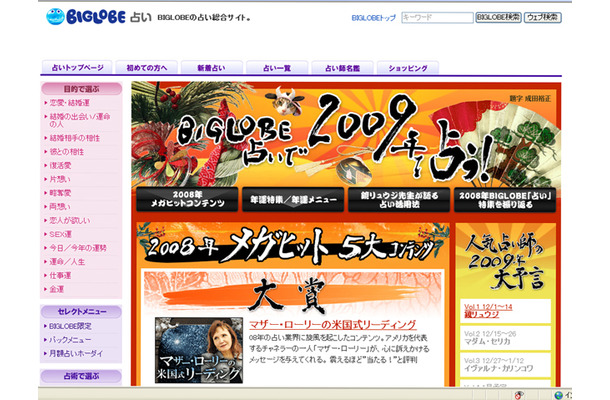Screen dimensions: 610x400
Task: Open 今日／今年の運勢 in the sidebar
Action: pos(78,248)
